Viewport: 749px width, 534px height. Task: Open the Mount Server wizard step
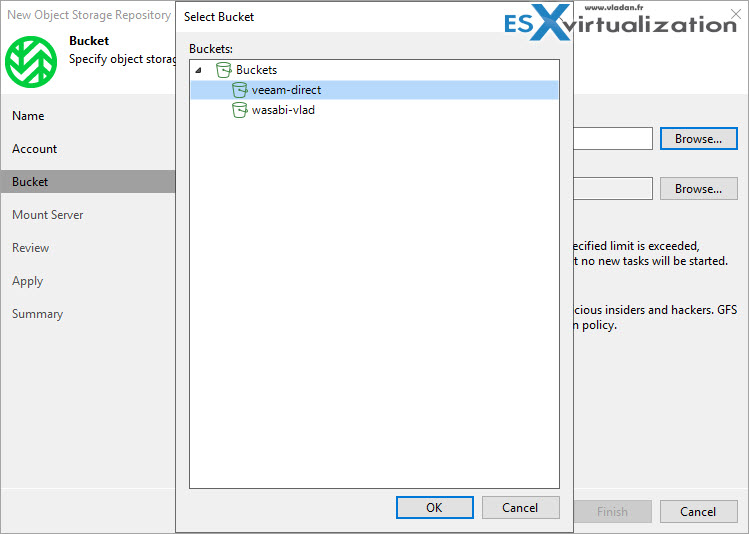point(48,215)
